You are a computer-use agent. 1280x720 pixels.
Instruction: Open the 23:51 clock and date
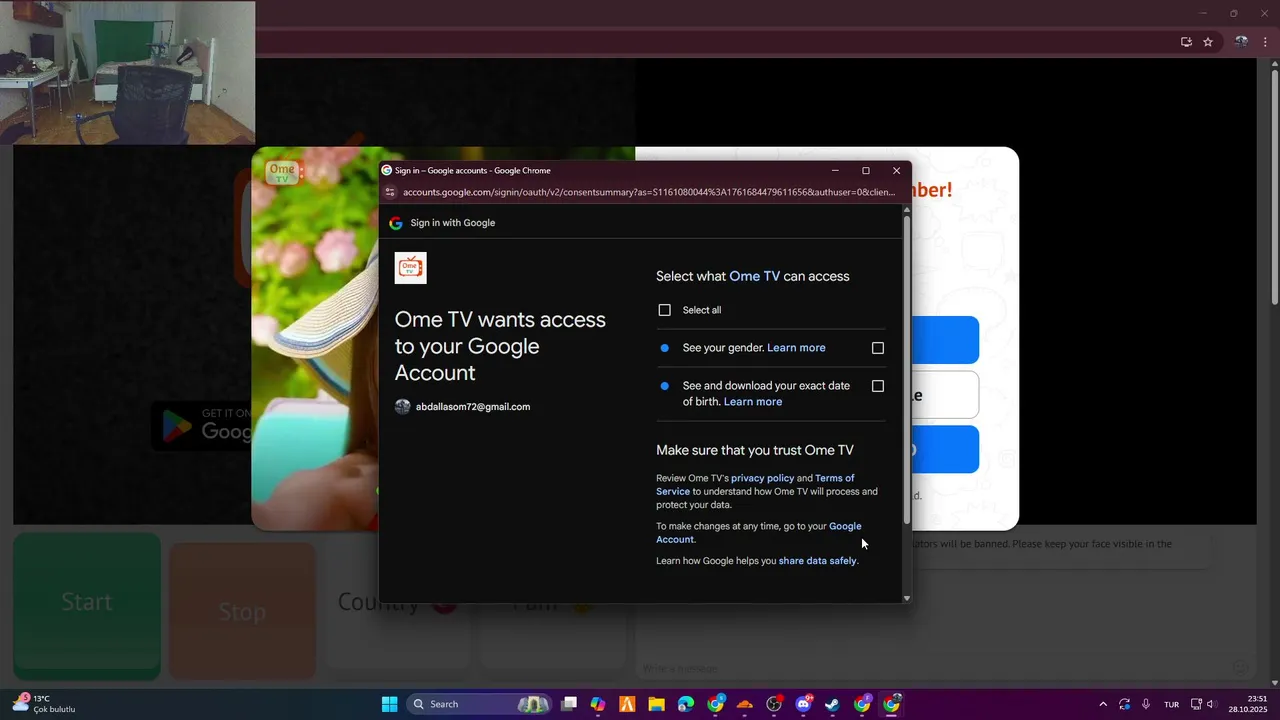(x=1248, y=704)
